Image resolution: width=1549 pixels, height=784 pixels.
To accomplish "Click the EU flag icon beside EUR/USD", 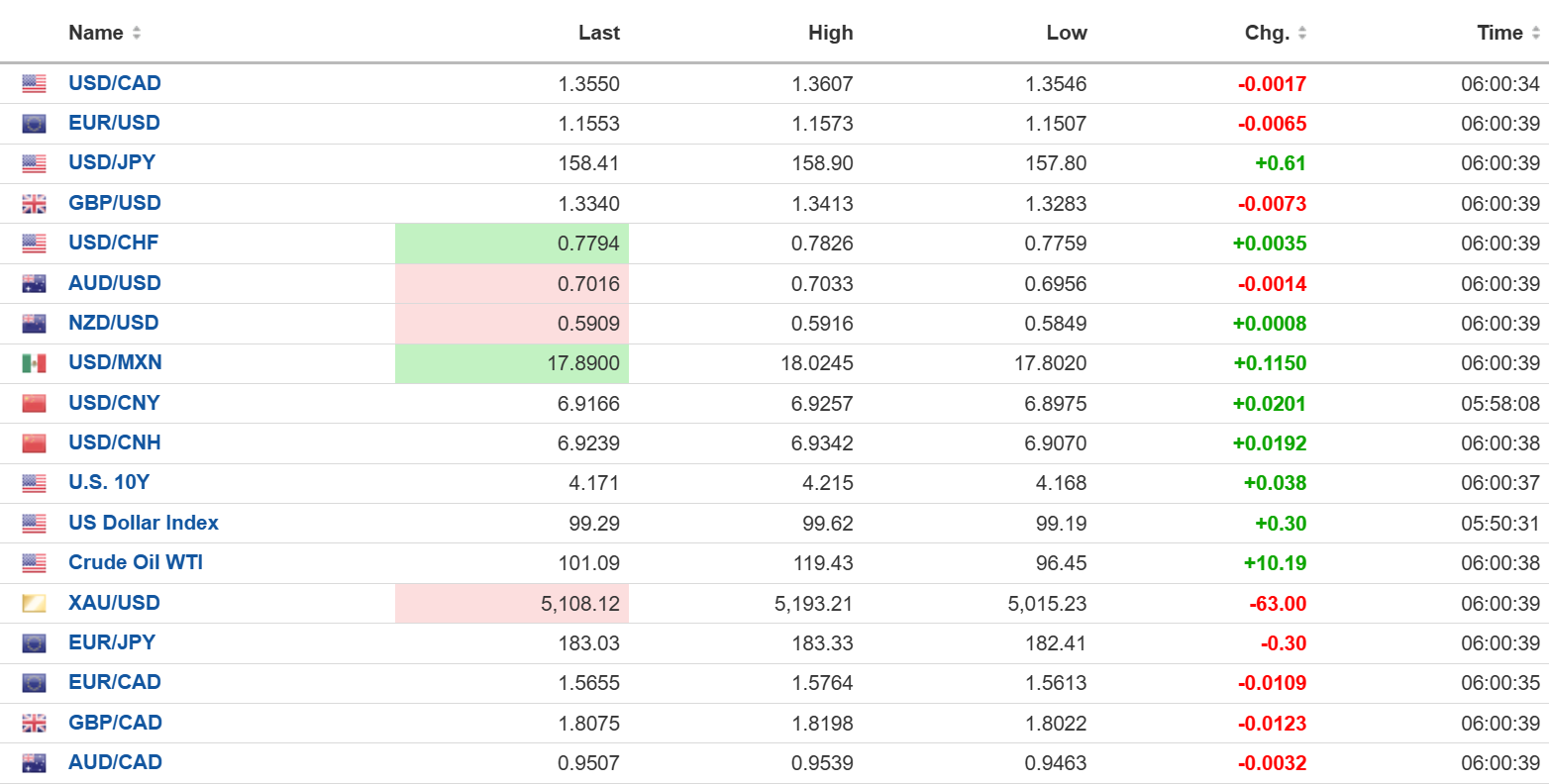I will click(x=34, y=124).
